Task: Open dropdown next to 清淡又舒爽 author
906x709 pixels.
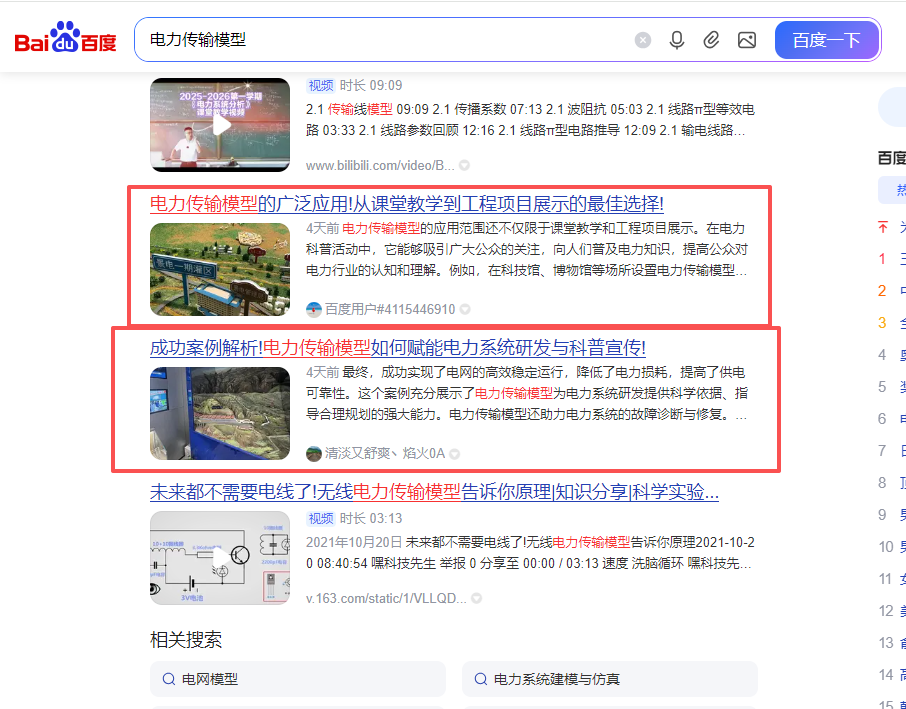Action: pos(455,454)
